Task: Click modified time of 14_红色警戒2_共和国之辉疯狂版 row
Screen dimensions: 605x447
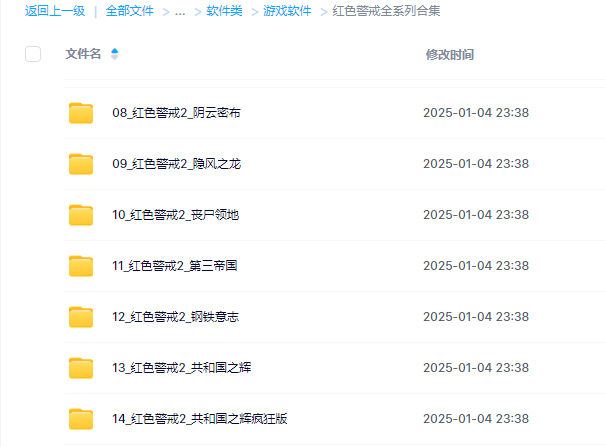Action: [476, 419]
